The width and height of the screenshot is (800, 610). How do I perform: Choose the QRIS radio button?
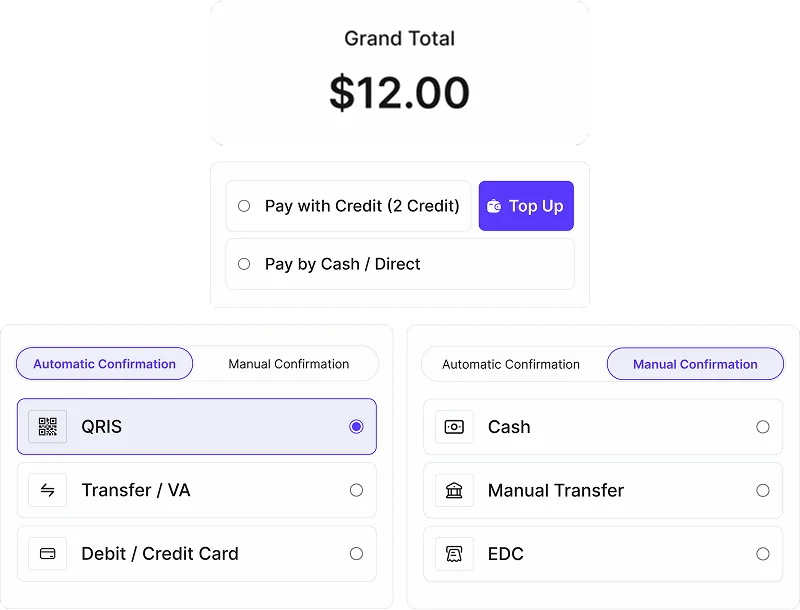click(x=356, y=427)
